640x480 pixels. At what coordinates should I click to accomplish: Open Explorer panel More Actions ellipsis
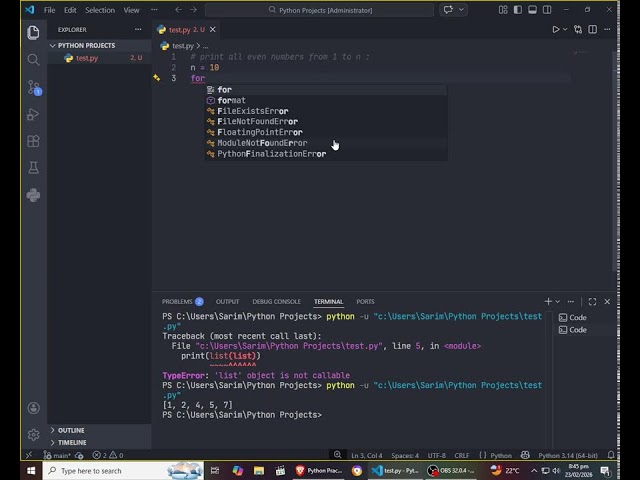click(138, 29)
